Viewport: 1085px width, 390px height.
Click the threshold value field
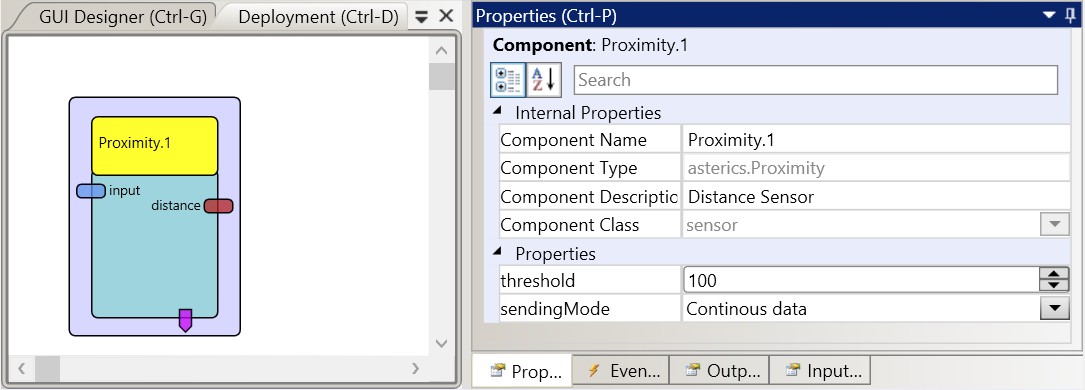pos(861,281)
